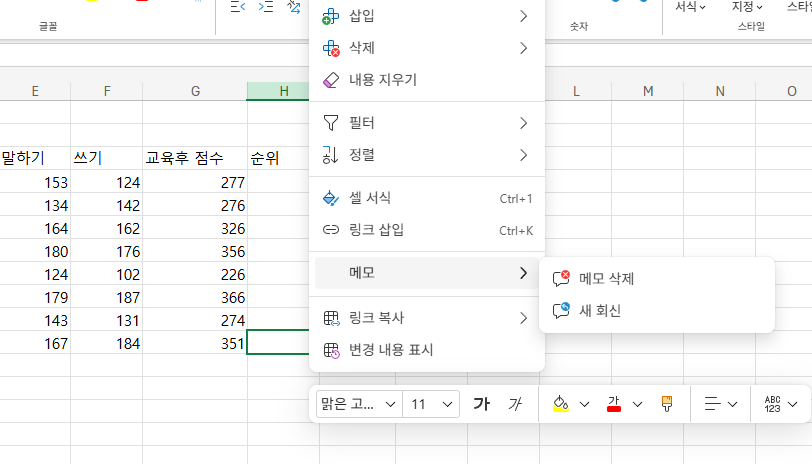
Task: Choose 셀 서식 from the context menu
Action: tap(427, 198)
